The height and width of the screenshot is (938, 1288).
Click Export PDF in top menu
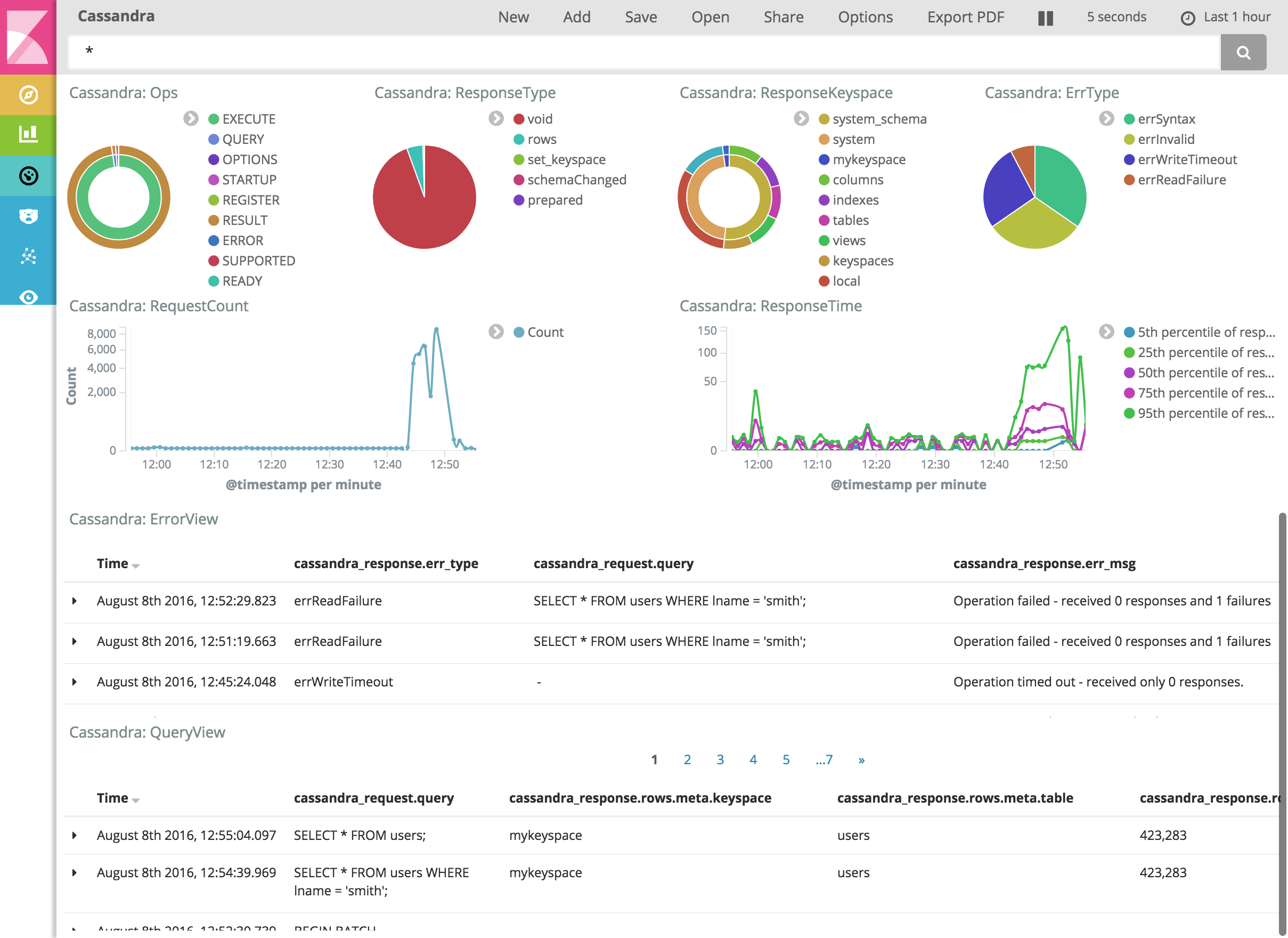tap(965, 17)
